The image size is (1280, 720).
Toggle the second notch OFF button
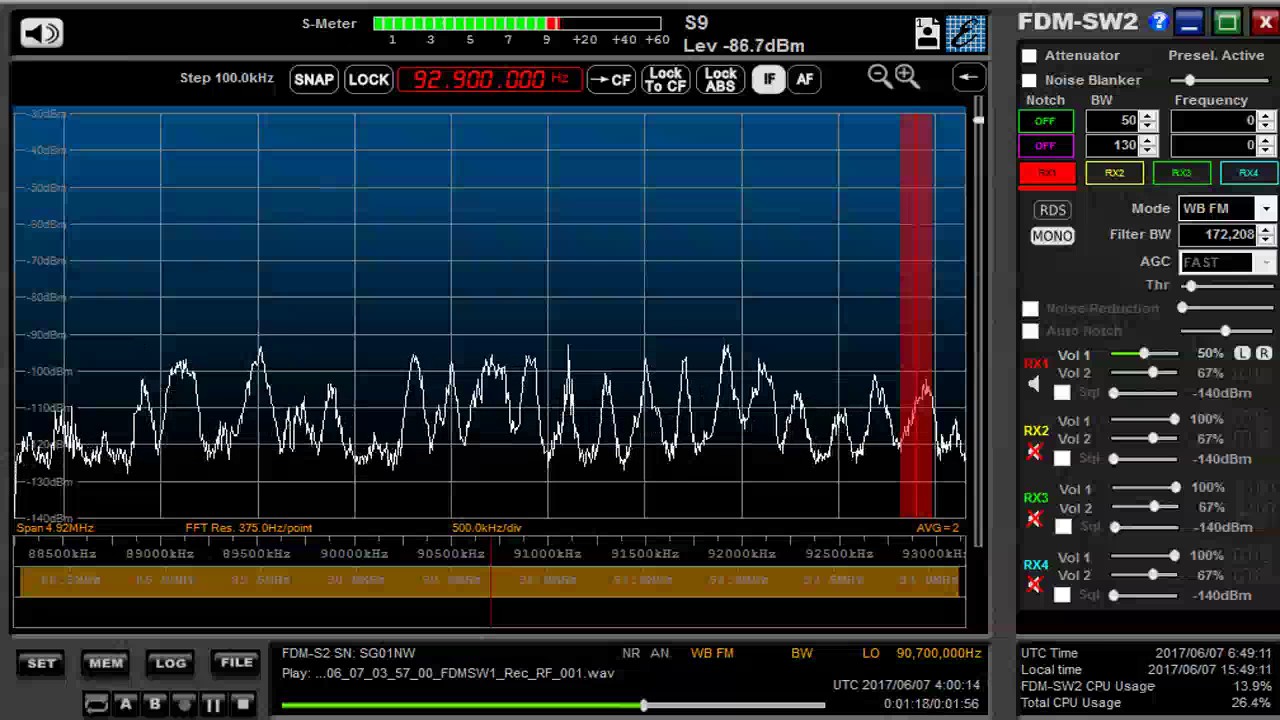coord(1046,146)
